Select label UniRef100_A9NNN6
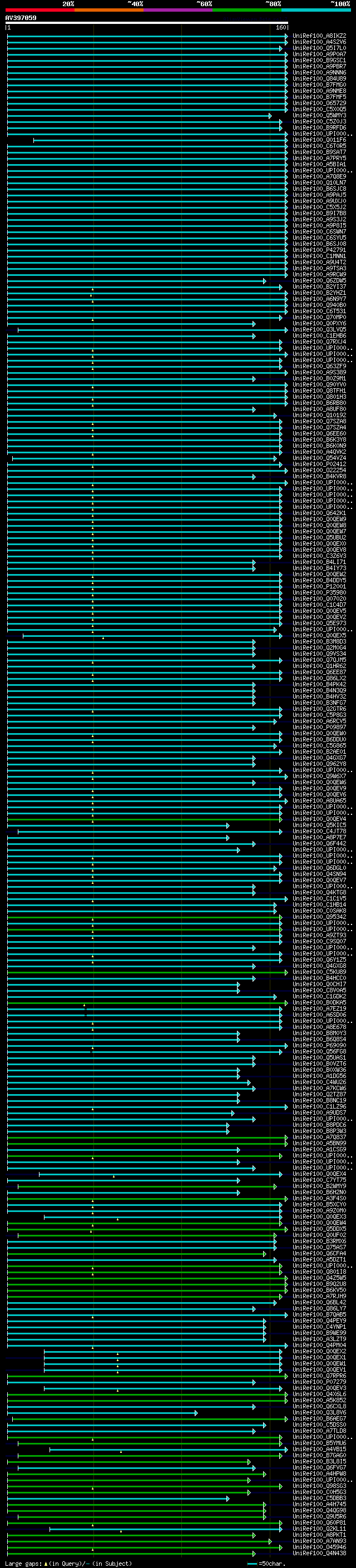 319,72
